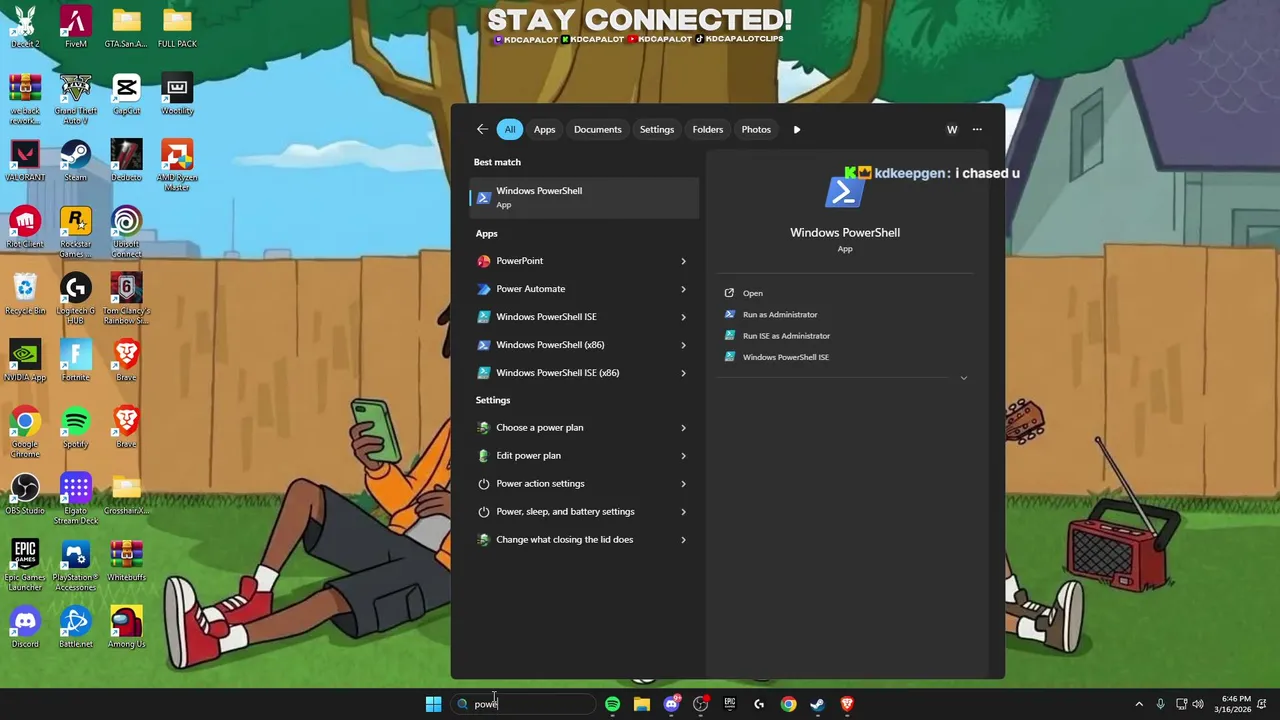
Task: Switch to Folders search filter
Action: point(708,129)
